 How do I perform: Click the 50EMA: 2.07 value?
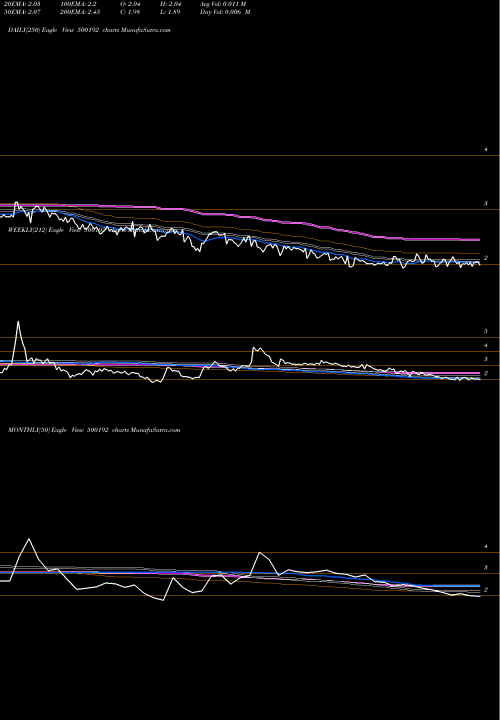21,12
